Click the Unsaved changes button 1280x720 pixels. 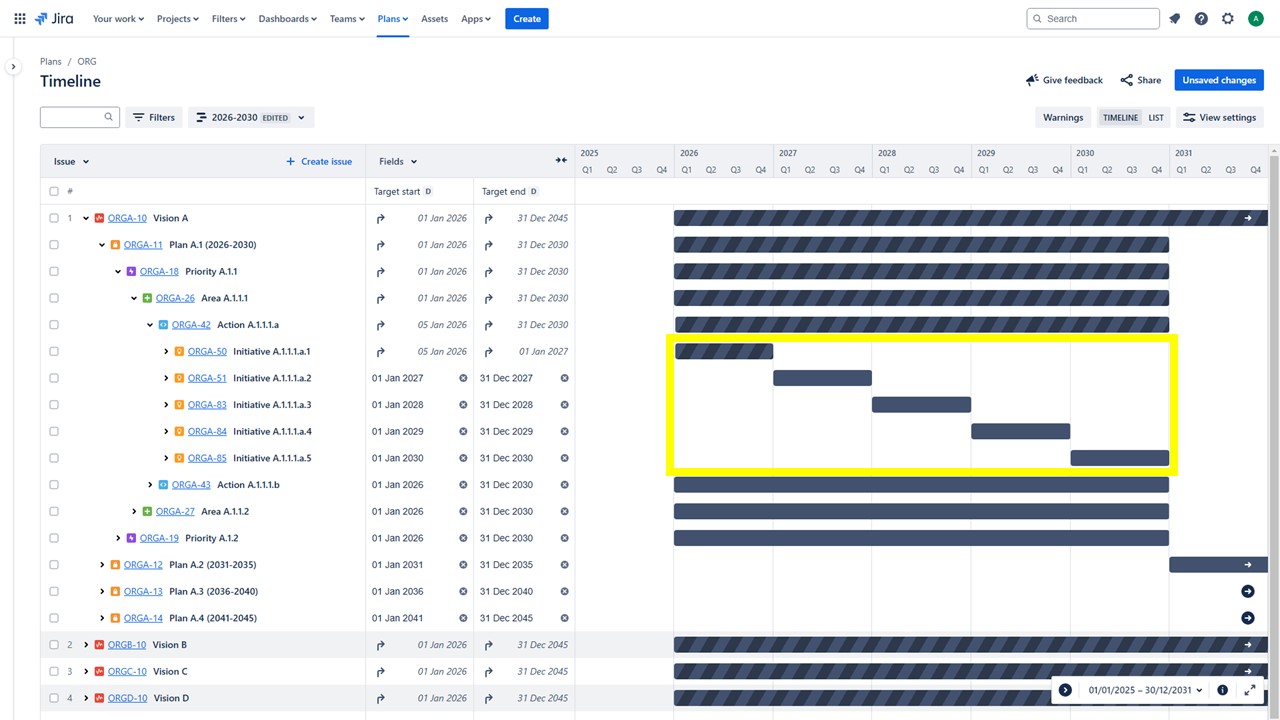(x=1219, y=80)
